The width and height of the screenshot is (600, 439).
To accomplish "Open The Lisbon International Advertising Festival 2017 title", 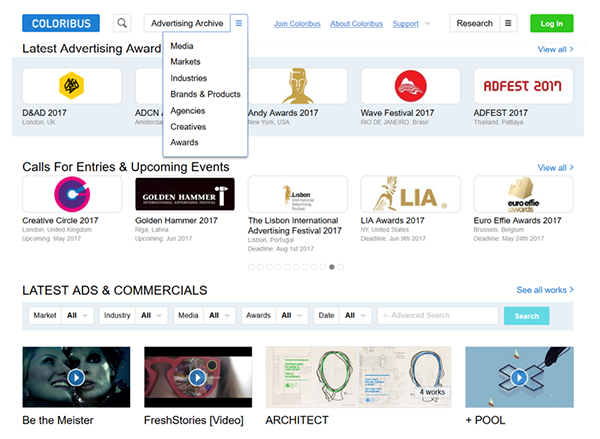I will click(295, 225).
